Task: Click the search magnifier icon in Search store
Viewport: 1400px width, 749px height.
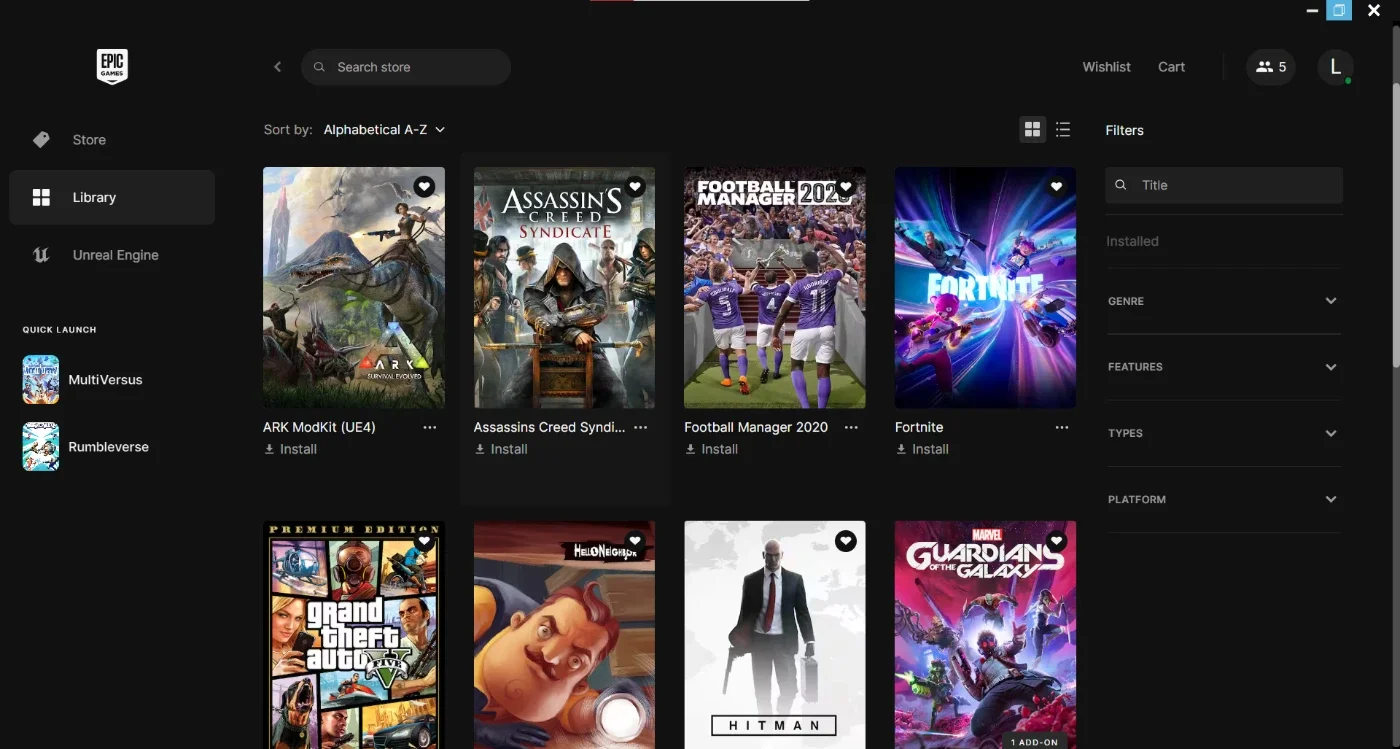Action: 320,67
